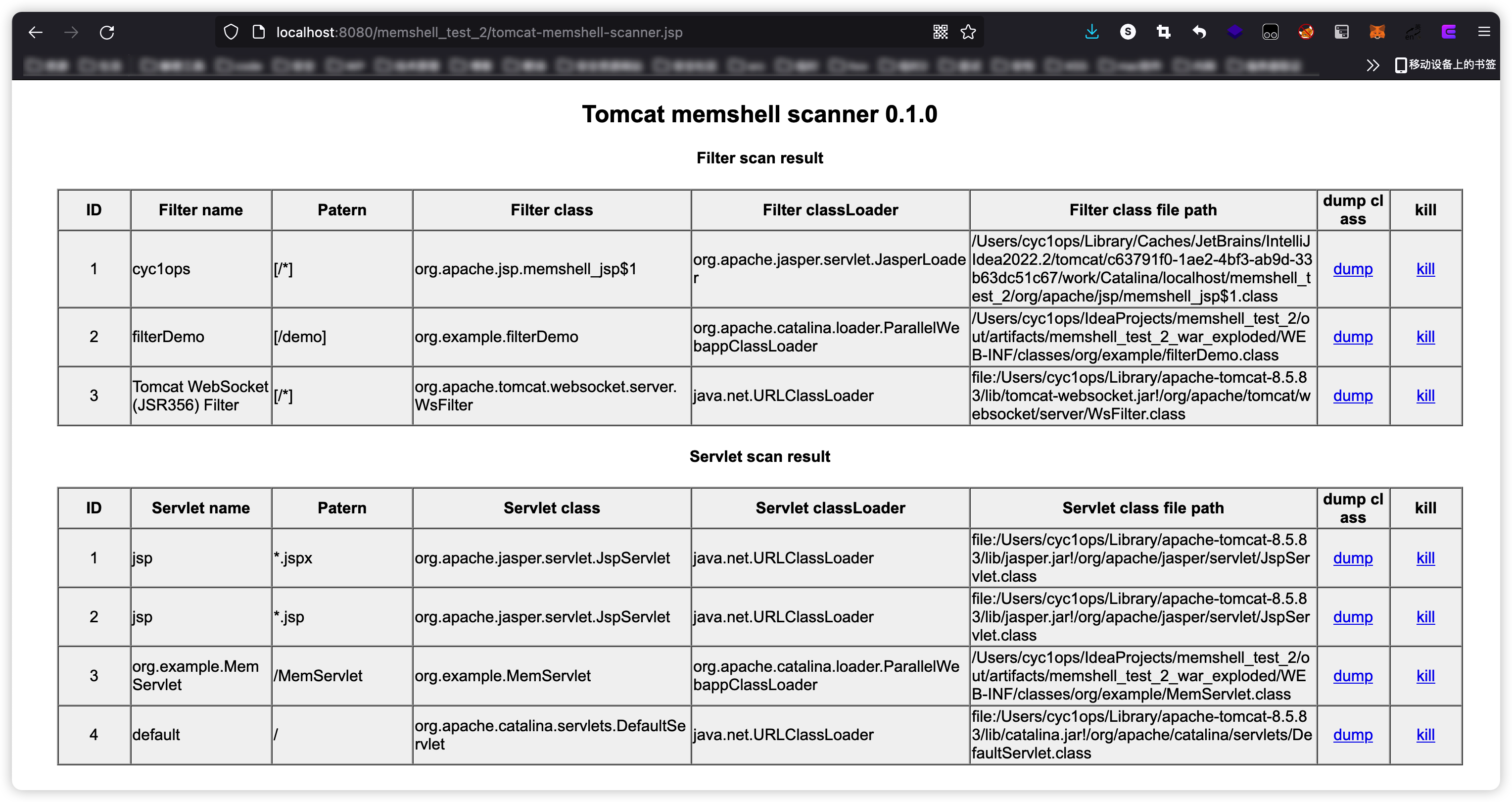Viewport: 1512px width, 802px height.
Task: Dump the *.jspx jsp servlet class
Action: pos(1352,558)
